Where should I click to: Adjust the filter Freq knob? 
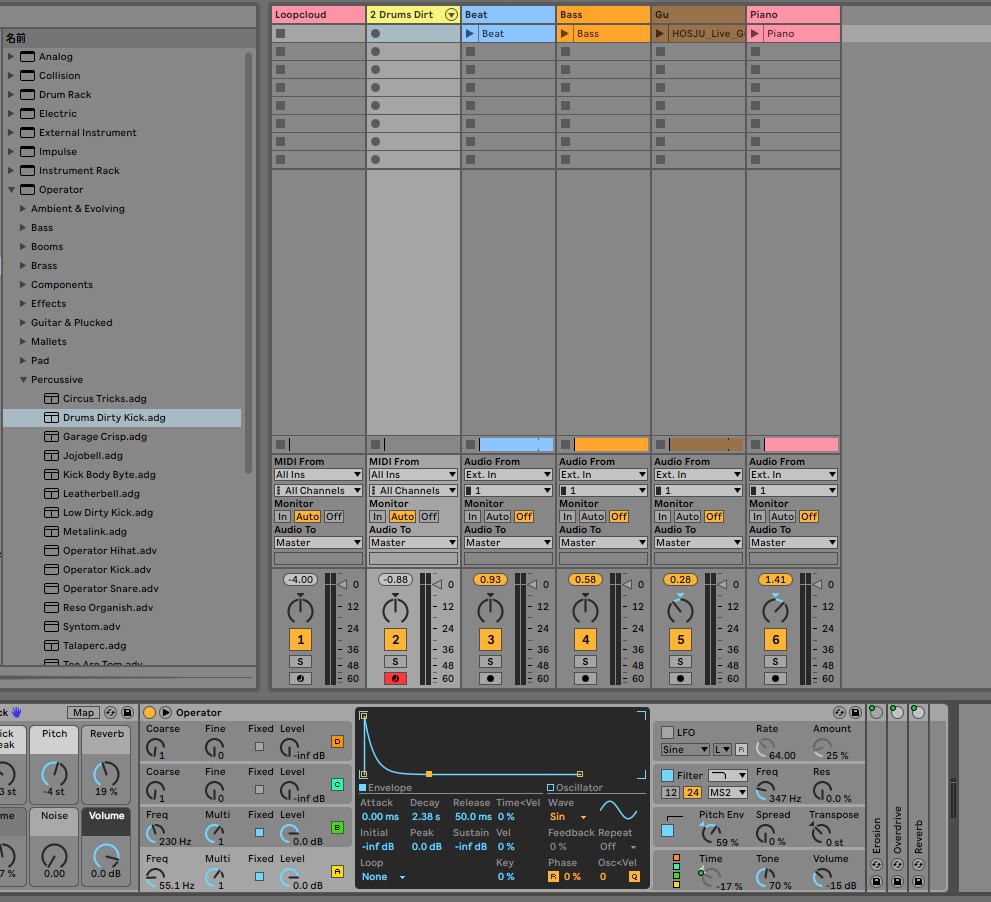765,791
